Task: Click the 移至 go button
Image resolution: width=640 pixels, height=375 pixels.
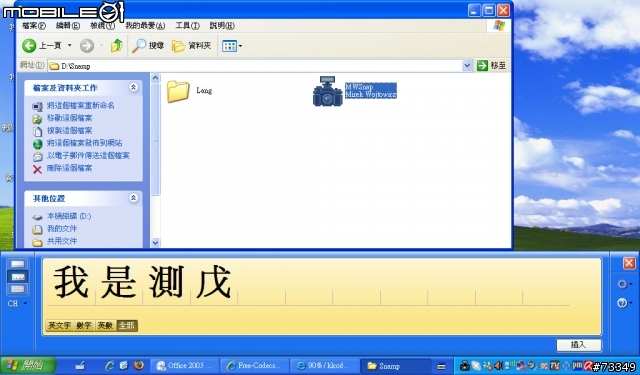Action: click(492, 66)
